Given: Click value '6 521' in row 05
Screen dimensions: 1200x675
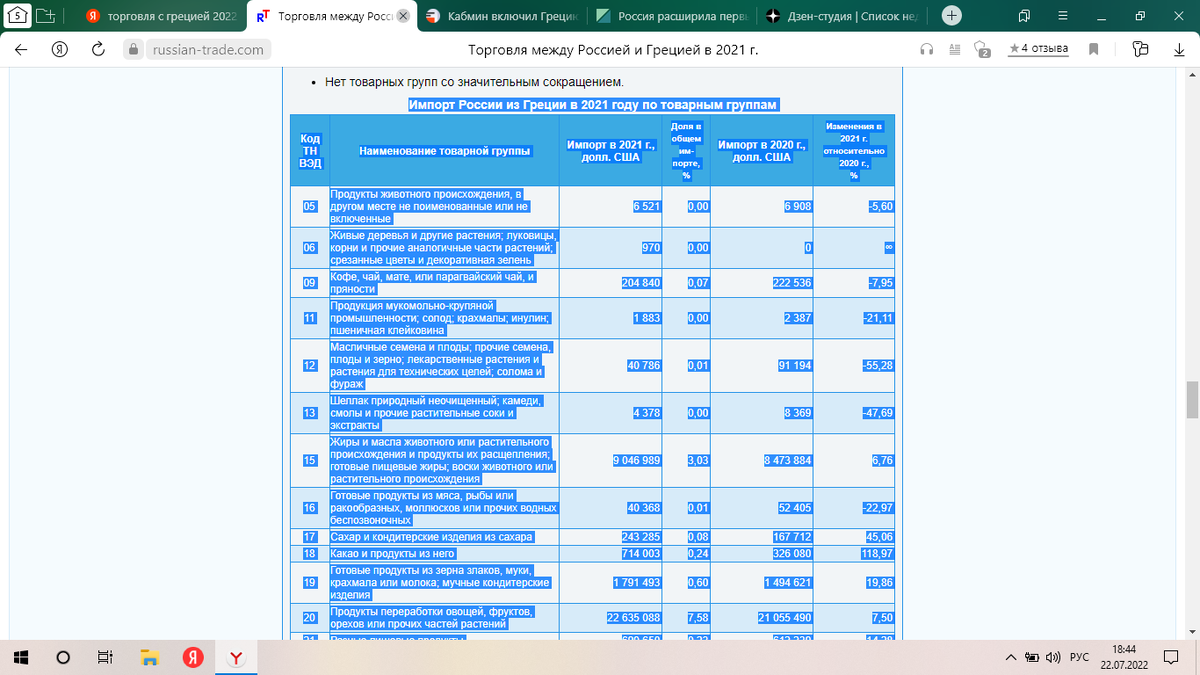Looking at the screenshot, I should [647, 206].
